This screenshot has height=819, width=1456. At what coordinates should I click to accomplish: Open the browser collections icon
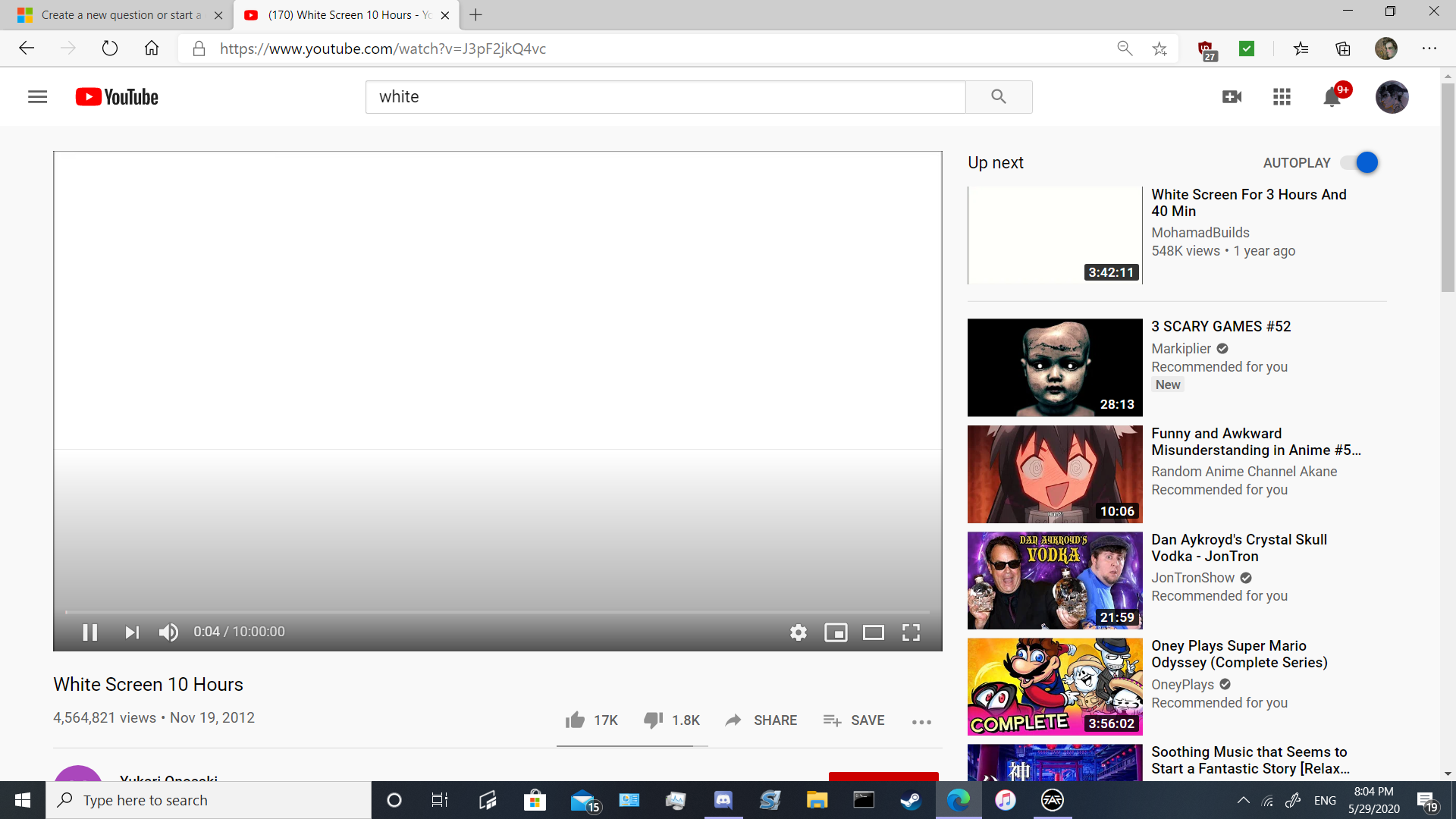pyautogui.click(x=1343, y=49)
